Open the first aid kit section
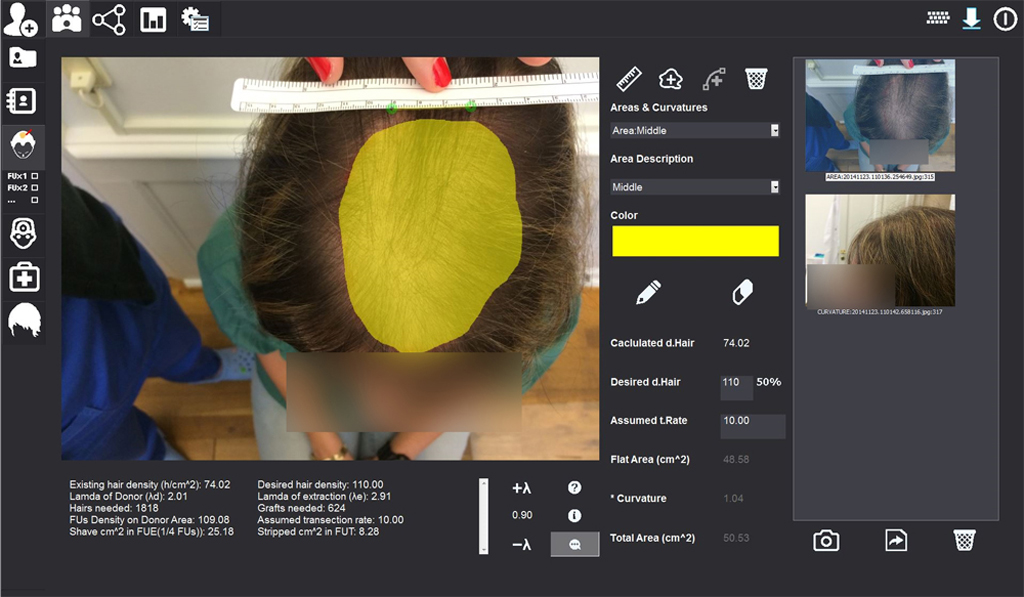 (x=23, y=278)
